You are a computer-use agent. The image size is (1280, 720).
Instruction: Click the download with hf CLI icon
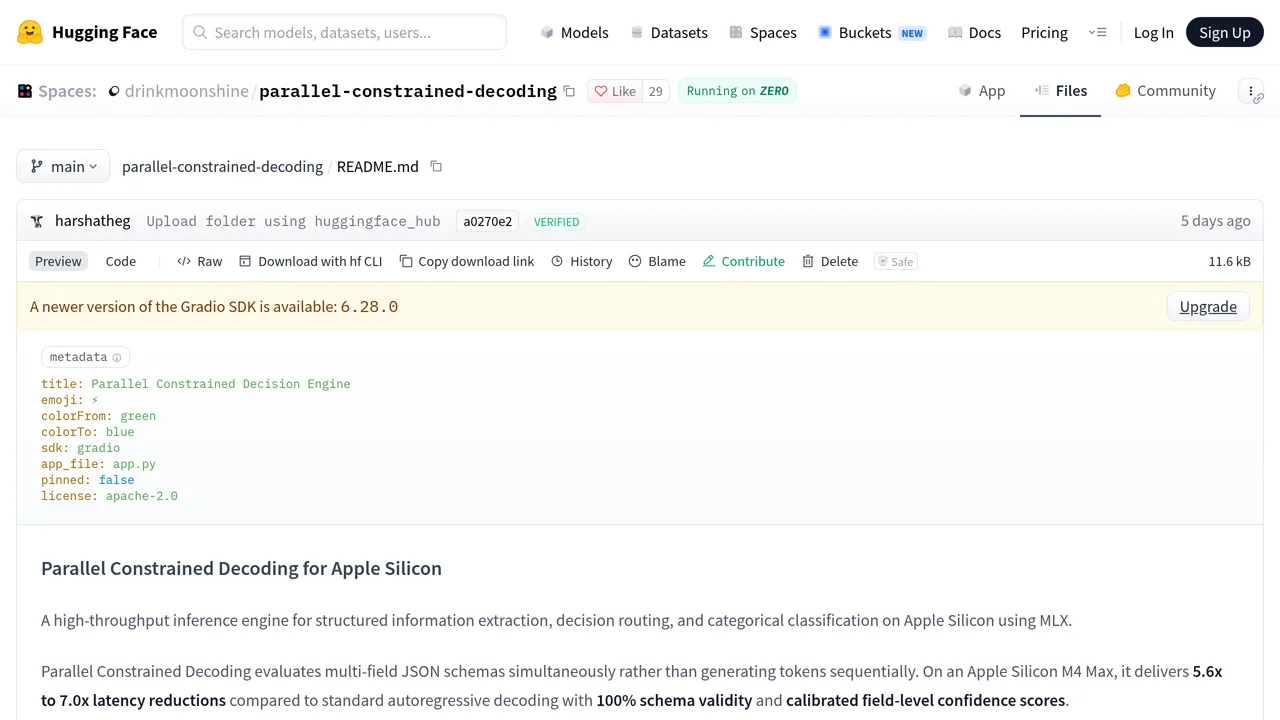[x=245, y=261]
